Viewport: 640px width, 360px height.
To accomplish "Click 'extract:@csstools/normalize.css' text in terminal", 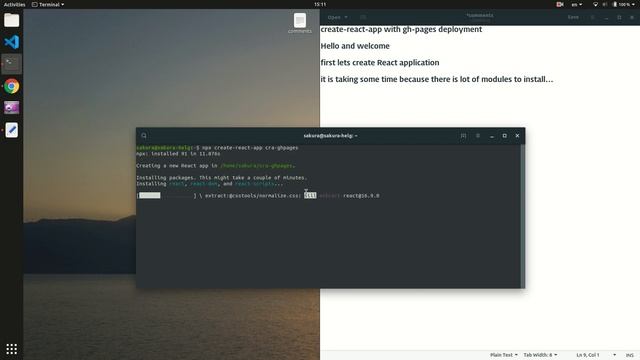I will [253, 196].
